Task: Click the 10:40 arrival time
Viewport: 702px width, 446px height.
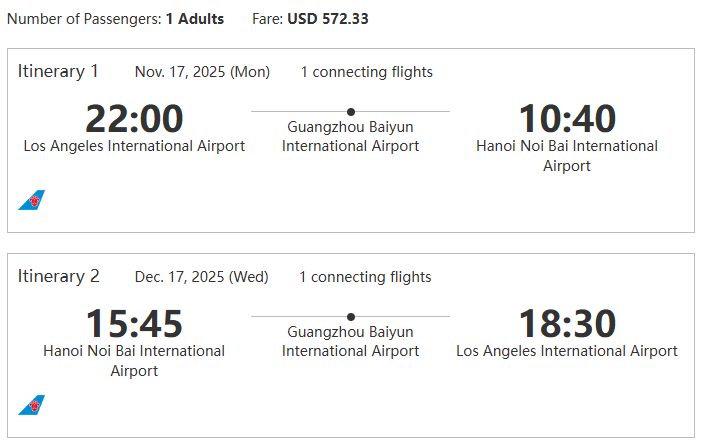Action: [567, 119]
